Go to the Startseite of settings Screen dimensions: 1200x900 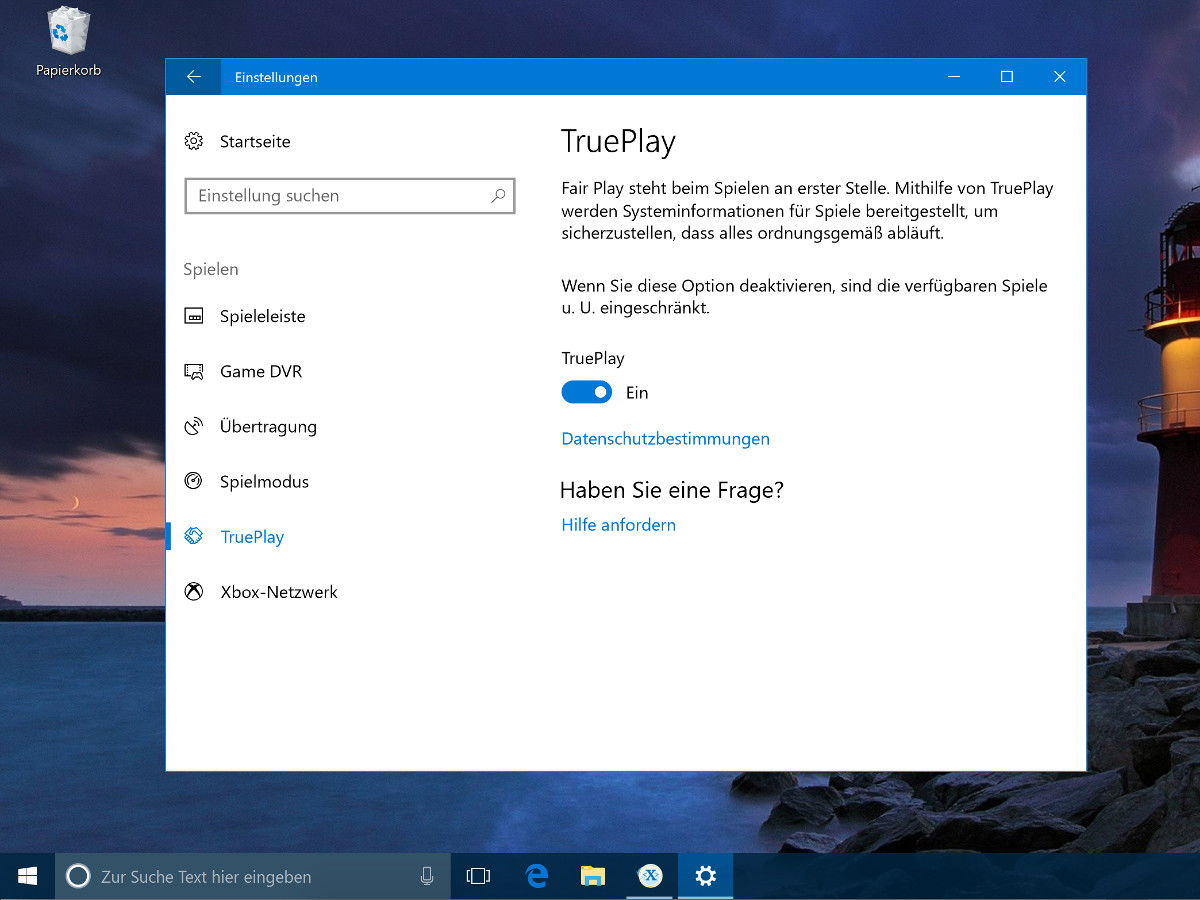255,142
